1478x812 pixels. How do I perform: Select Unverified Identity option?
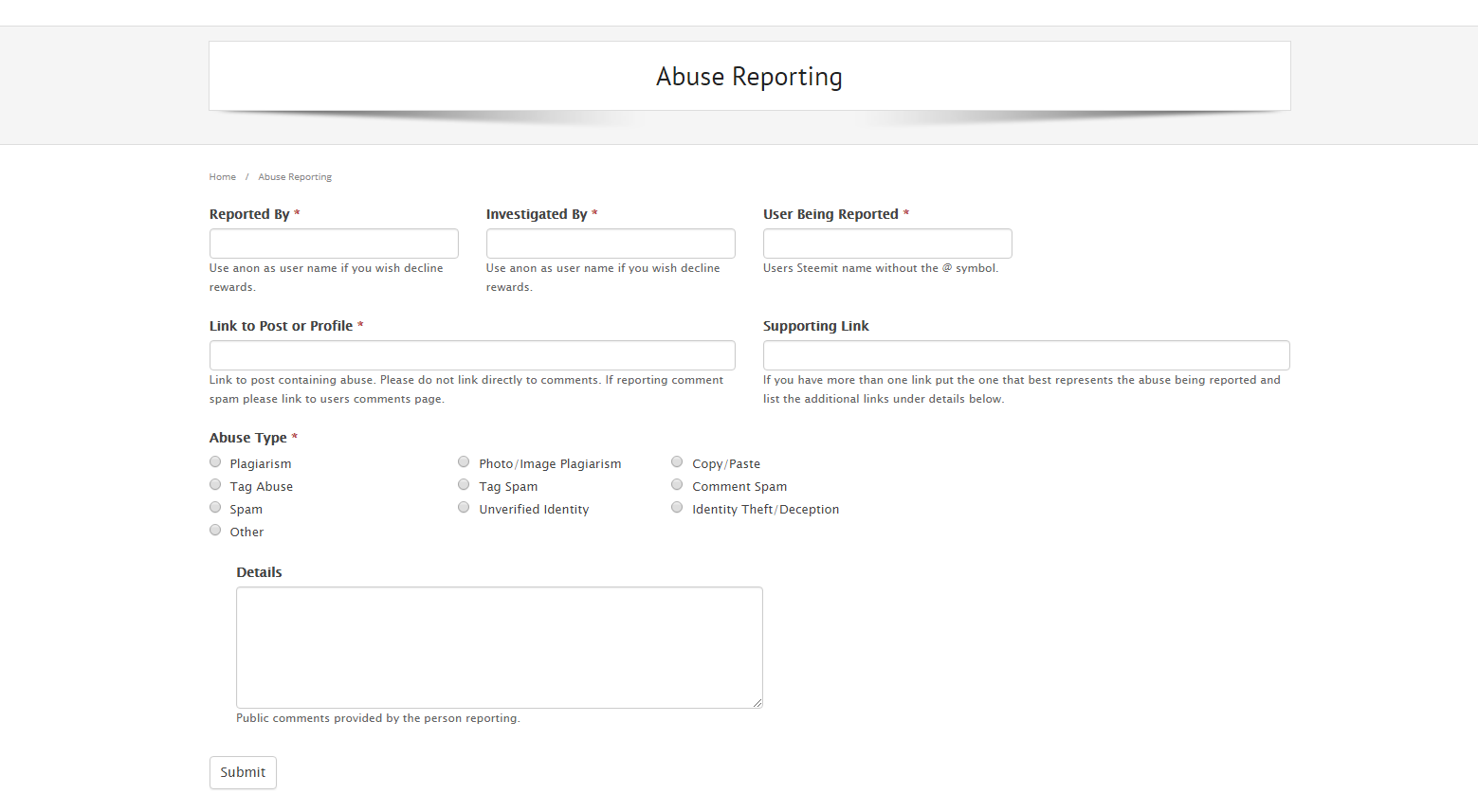(x=464, y=507)
